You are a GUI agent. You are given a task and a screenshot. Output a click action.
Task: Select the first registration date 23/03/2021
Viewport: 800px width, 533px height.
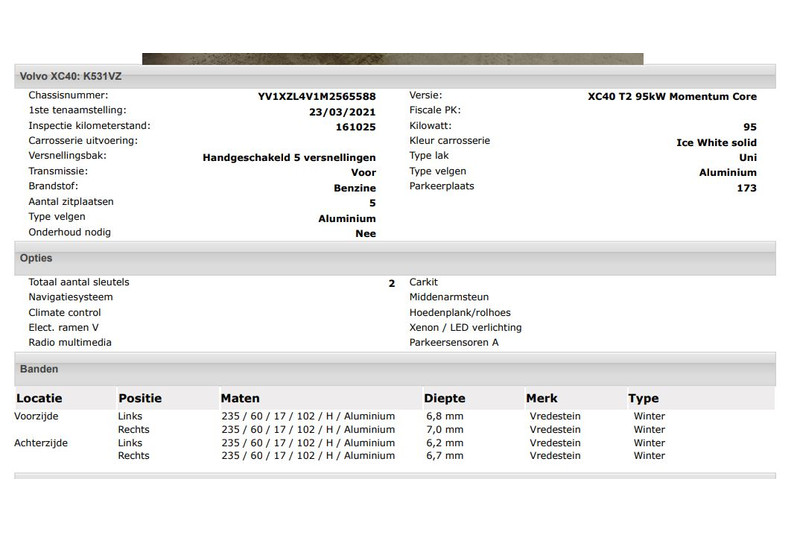pos(343,112)
